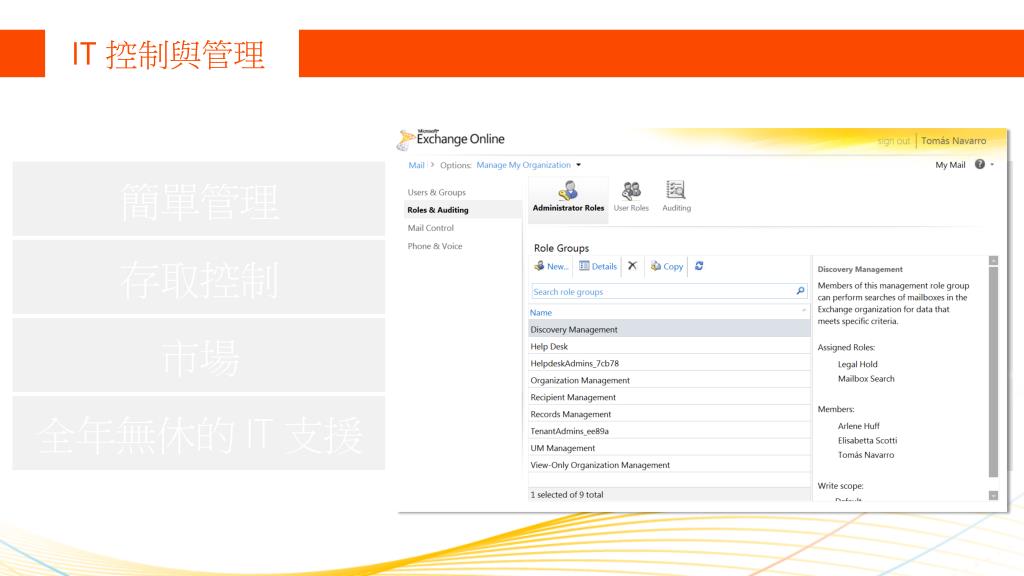Click the Tomás Navarro user name in header
This screenshot has width=1024, height=576.
point(953,140)
